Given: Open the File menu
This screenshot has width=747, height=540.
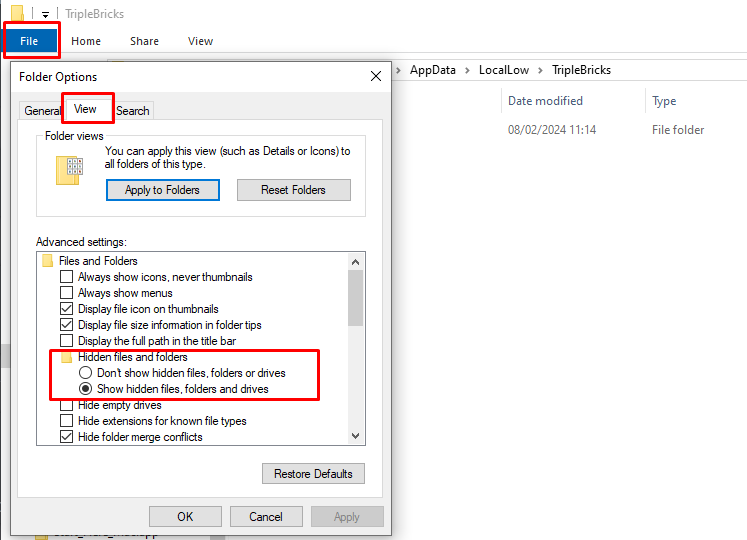Looking at the screenshot, I should [x=30, y=41].
